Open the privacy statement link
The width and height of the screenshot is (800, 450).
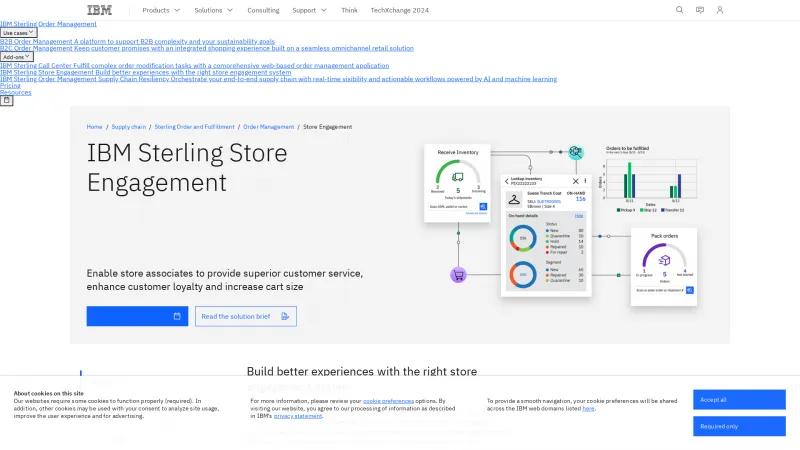(298, 416)
